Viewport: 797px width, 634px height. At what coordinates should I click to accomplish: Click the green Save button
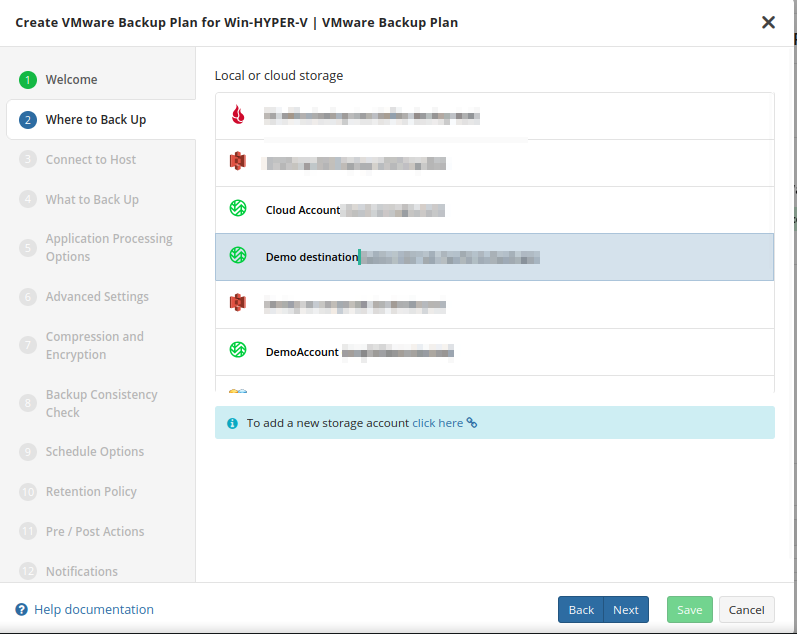click(689, 610)
